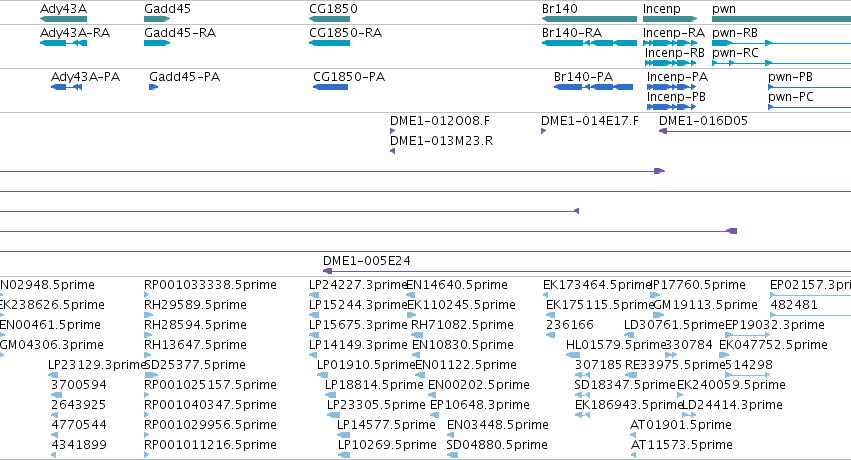The width and height of the screenshot is (851, 460).
Task: Click the LP10269.5prime EST label
Action: click(x=387, y=445)
